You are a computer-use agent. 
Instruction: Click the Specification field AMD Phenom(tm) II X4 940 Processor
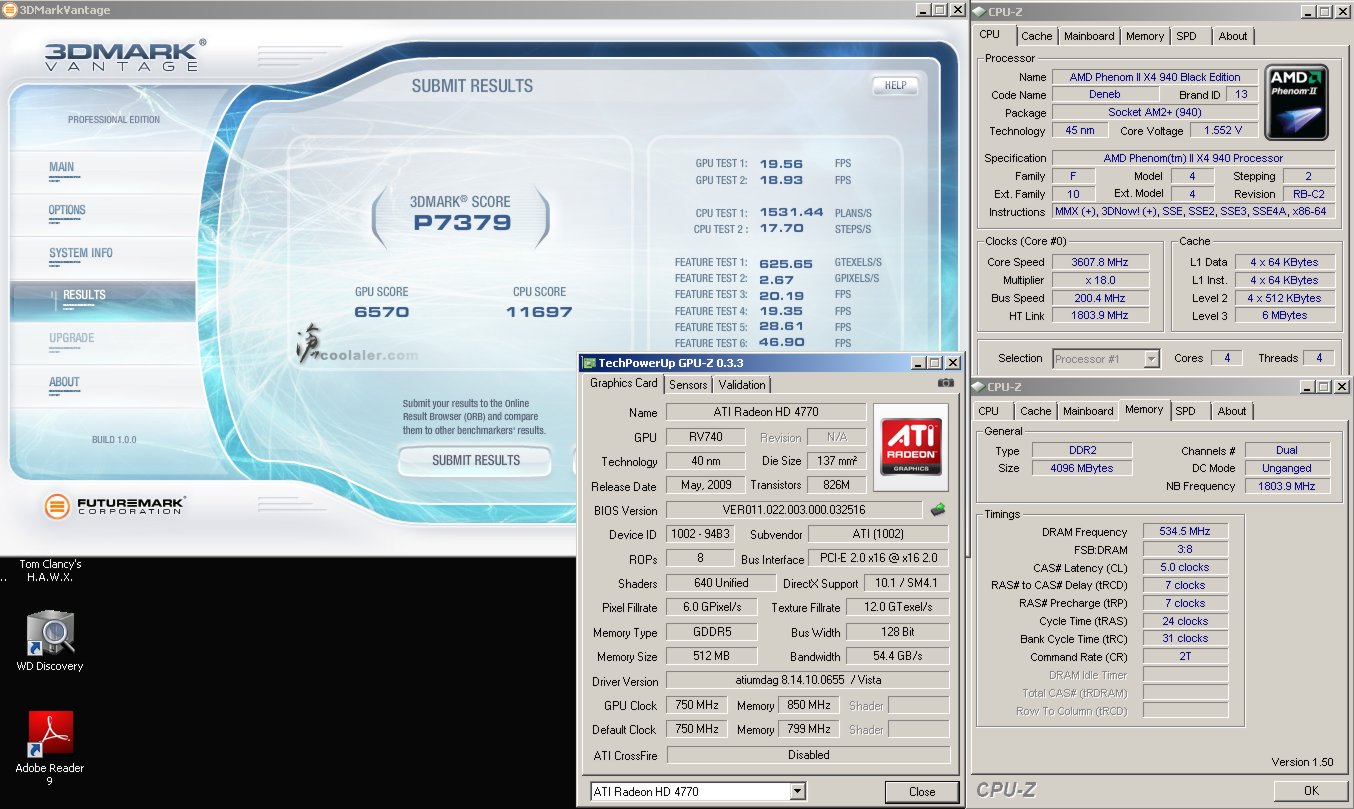(x=1194, y=158)
